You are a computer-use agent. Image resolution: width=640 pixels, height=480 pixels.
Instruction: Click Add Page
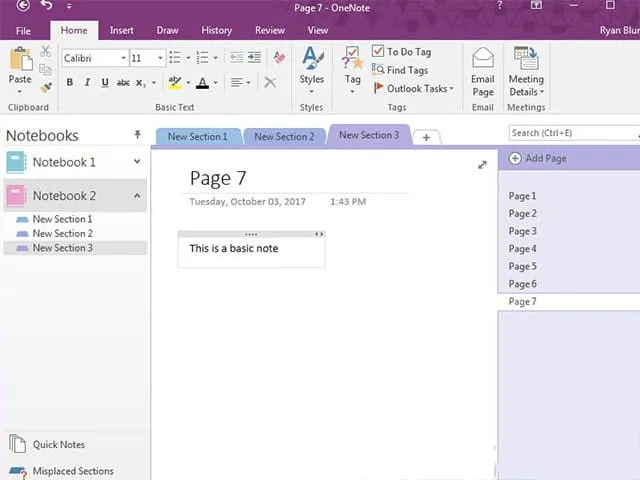click(538, 158)
